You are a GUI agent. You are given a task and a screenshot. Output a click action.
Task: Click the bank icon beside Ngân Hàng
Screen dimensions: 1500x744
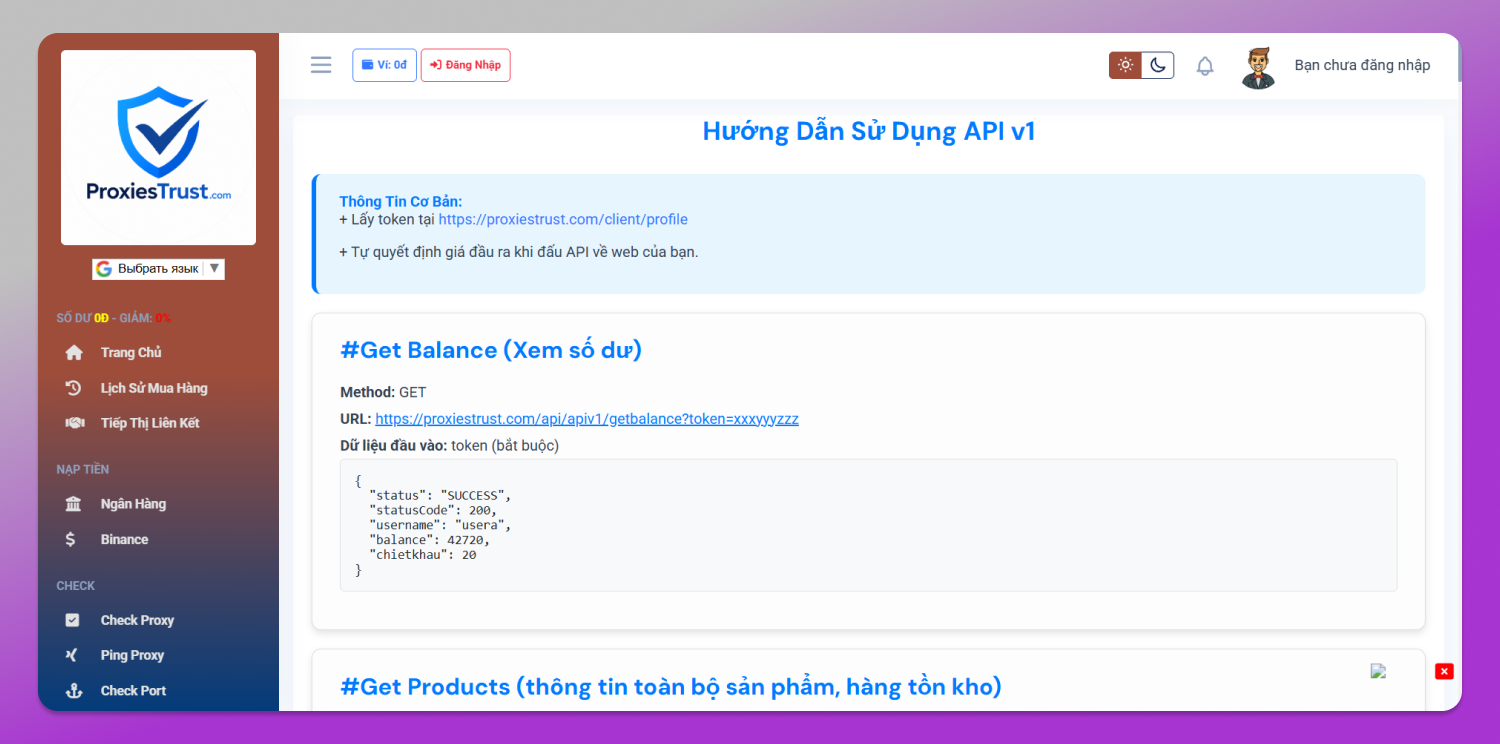coord(74,504)
